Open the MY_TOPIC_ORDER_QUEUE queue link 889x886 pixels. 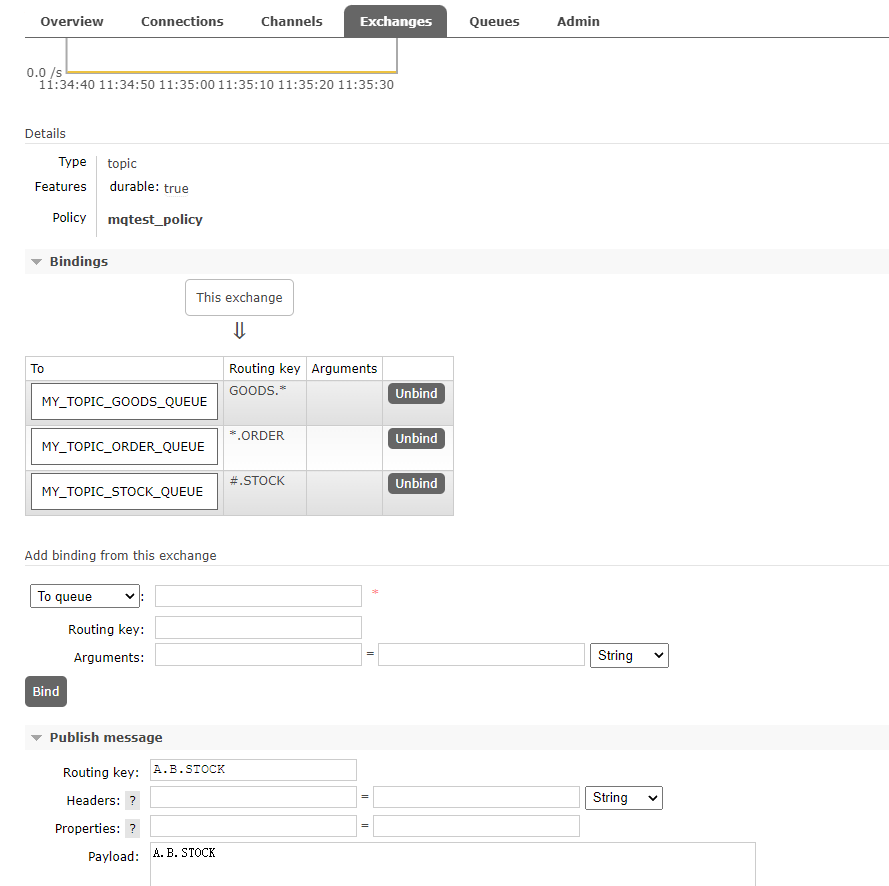coord(123,447)
